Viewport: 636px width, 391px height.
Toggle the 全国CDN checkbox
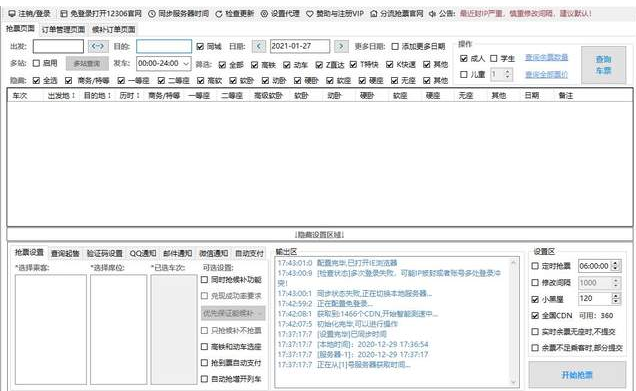[x=535, y=315]
